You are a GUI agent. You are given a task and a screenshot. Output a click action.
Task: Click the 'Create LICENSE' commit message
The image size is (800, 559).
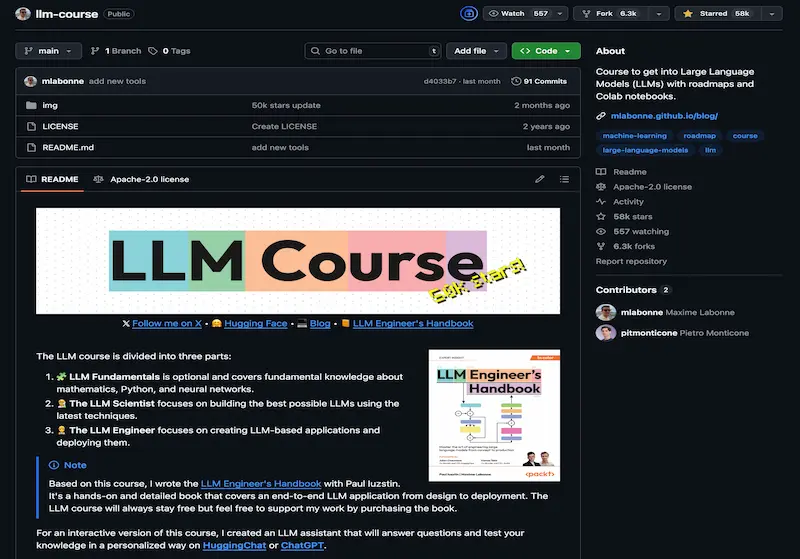(284, 126)
